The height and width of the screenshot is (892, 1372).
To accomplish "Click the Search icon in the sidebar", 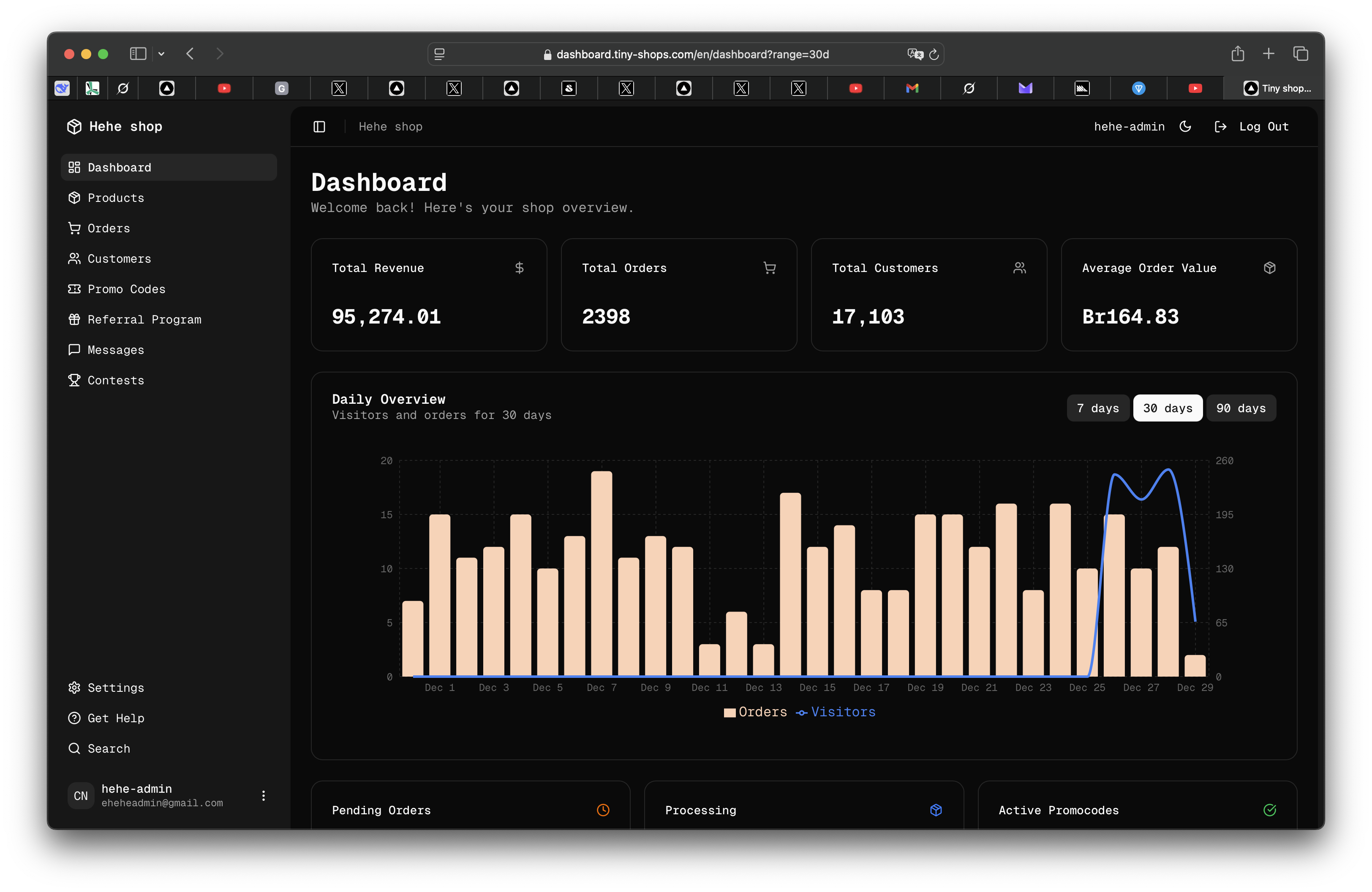I will pyautogui.click(x=74, y=748).
